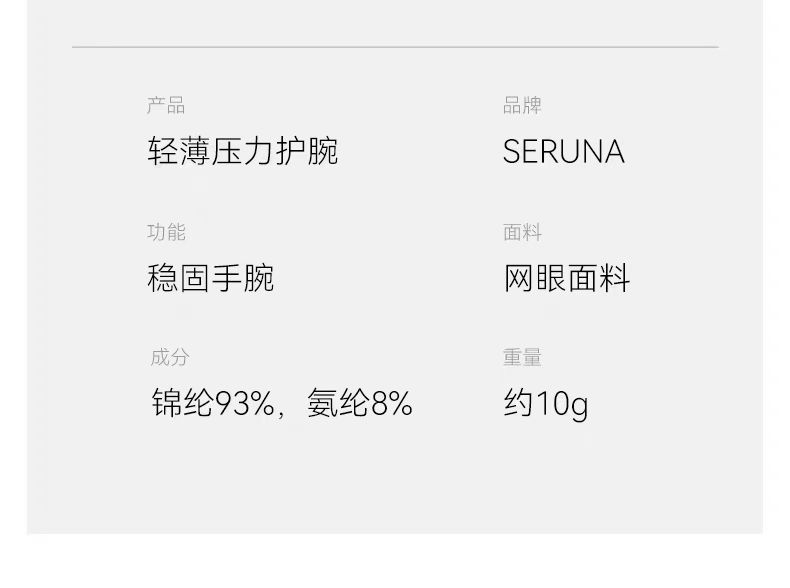Click the horizontal divider line at top
Image resolution: width=790 pixels, height=588 pixels.
[395, 47]
